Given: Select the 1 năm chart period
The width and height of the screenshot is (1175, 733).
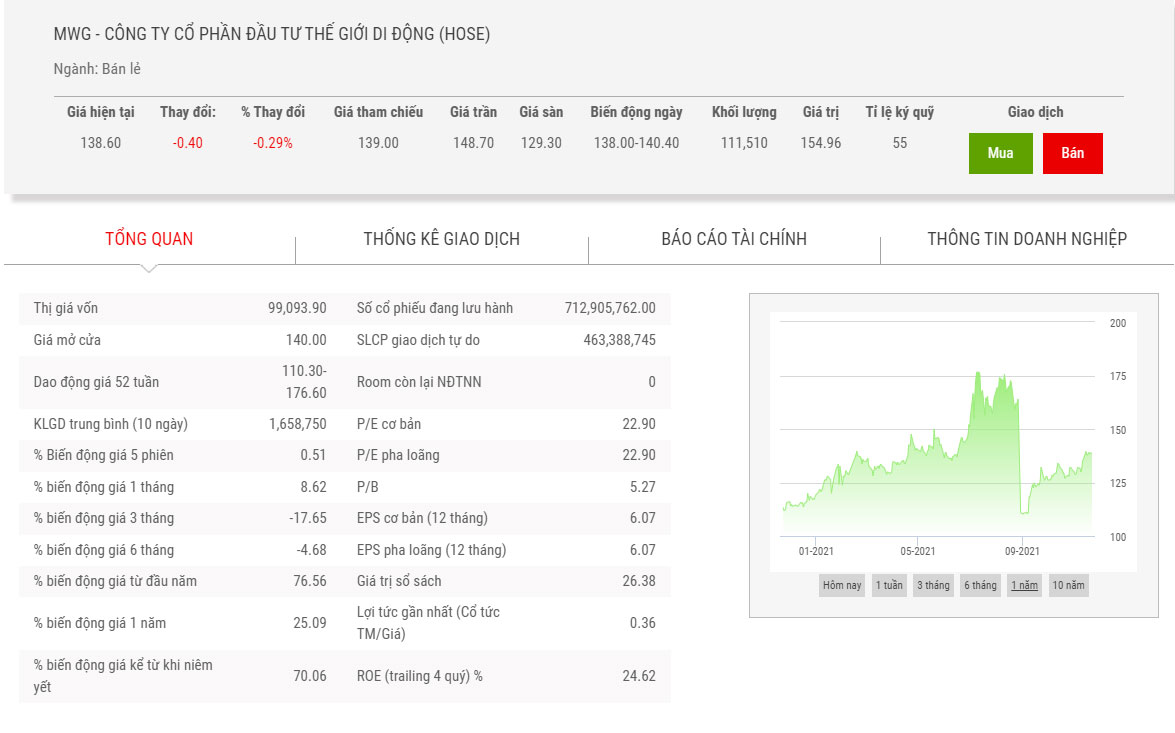Looking at the screenshot, I should [1024, 585].
